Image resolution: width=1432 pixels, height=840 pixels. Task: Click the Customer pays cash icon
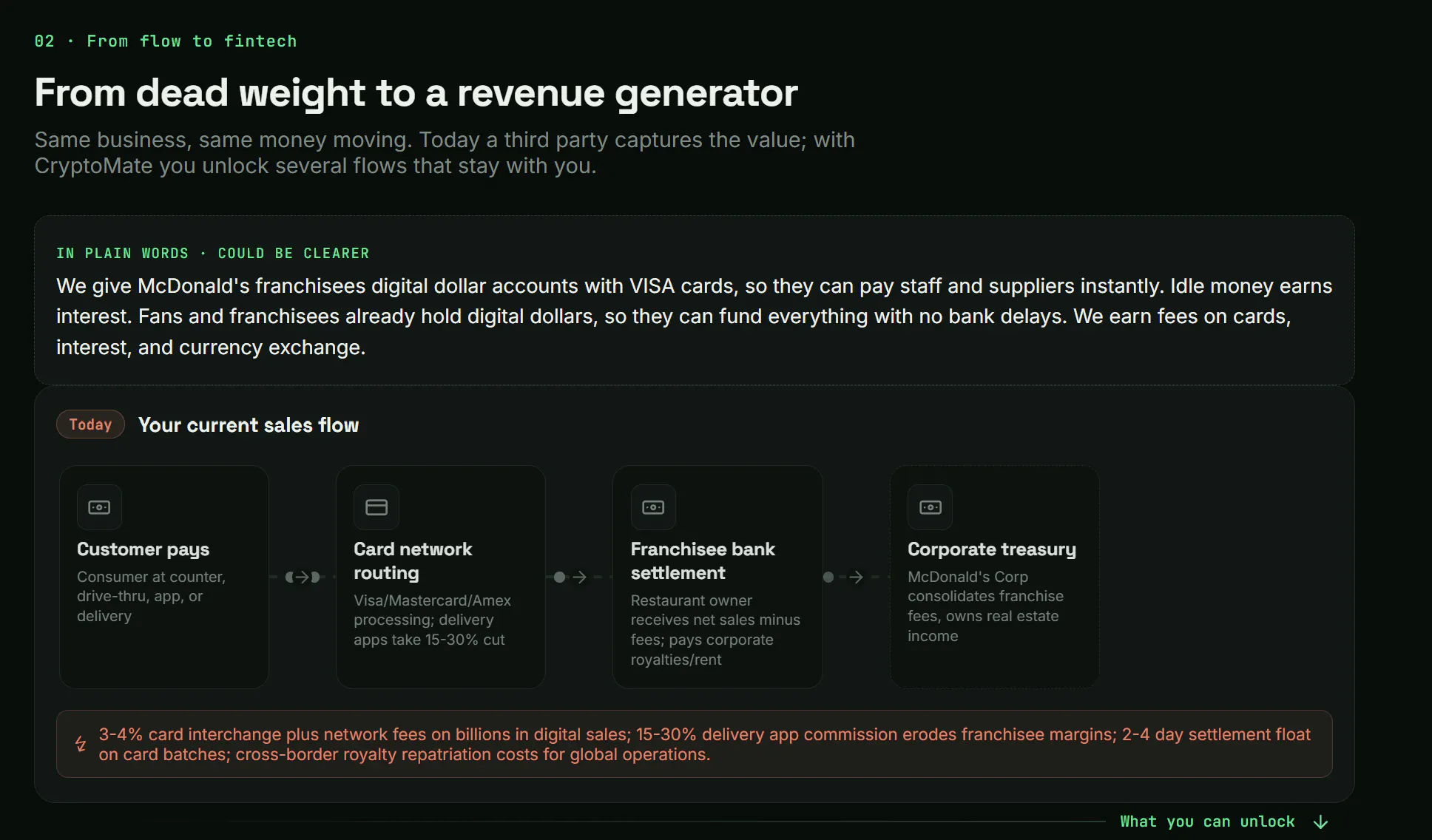pos(99,507)
